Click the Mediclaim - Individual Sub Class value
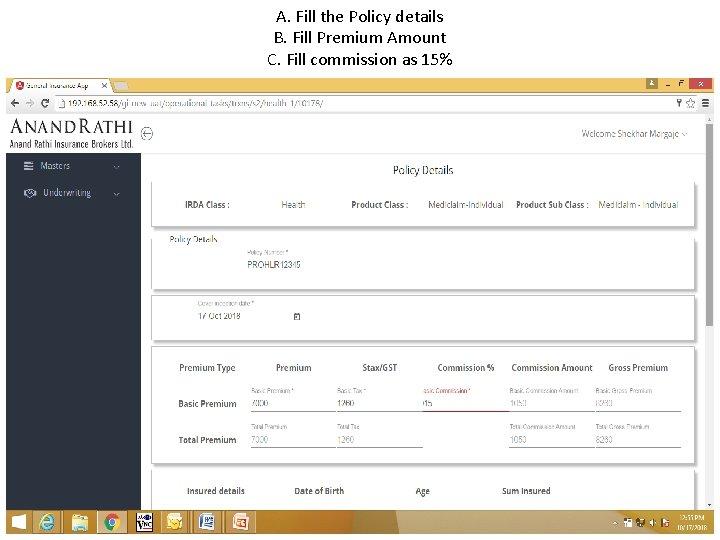The image size is (720, 540). click(x=638, y=205)
